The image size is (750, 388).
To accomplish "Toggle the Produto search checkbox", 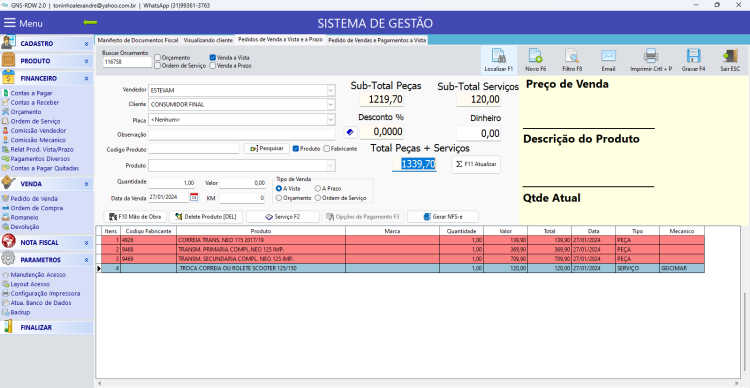I will point(296,149).
